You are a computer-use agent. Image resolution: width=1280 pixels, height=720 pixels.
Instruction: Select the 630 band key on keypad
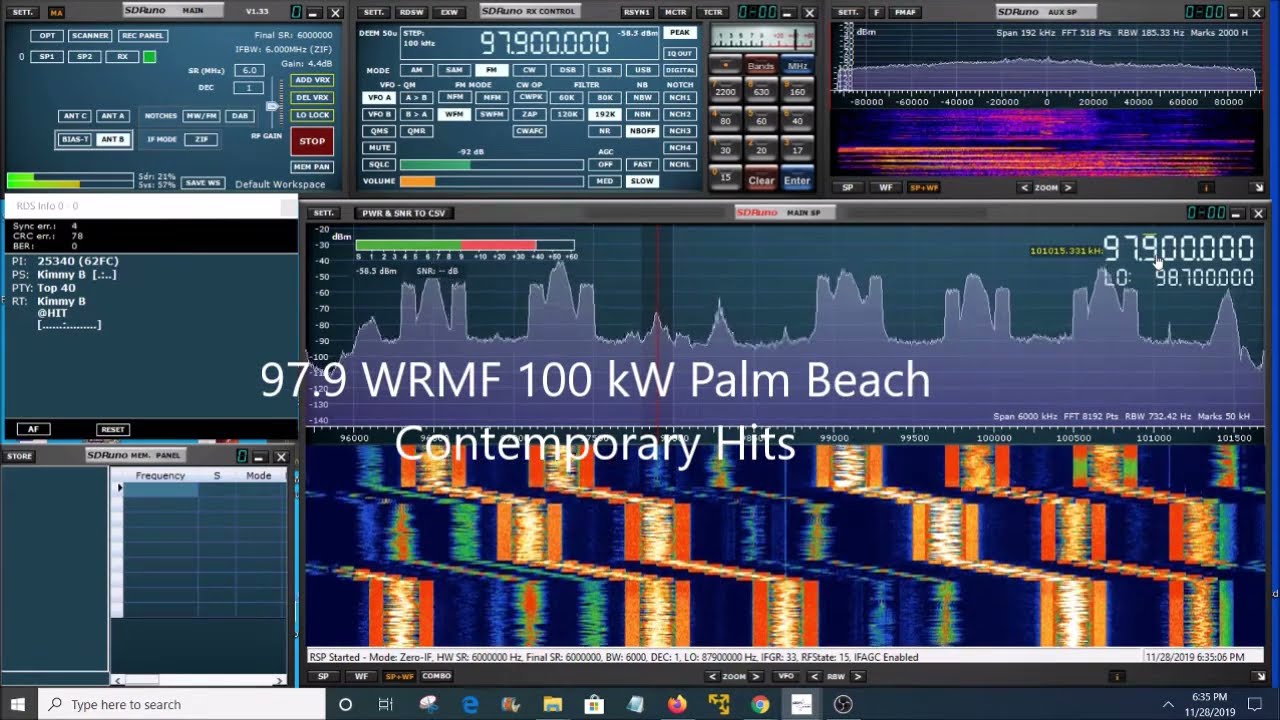761,92
